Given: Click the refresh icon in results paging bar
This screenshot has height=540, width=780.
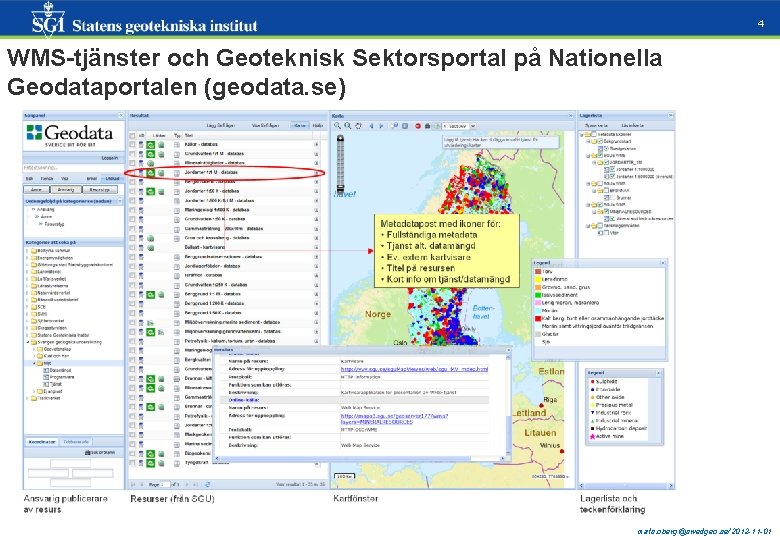Looking at the screenshot, I should (x=207, y=484).
